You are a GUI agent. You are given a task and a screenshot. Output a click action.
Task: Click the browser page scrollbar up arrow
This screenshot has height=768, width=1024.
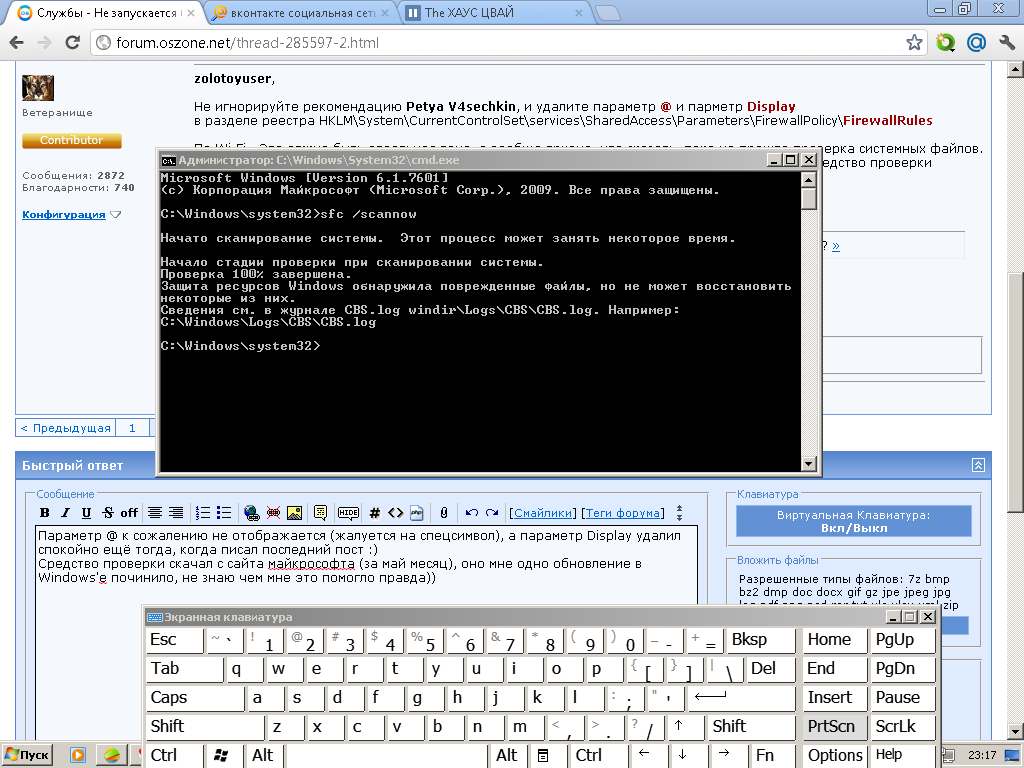click(x=1016, y=69)
